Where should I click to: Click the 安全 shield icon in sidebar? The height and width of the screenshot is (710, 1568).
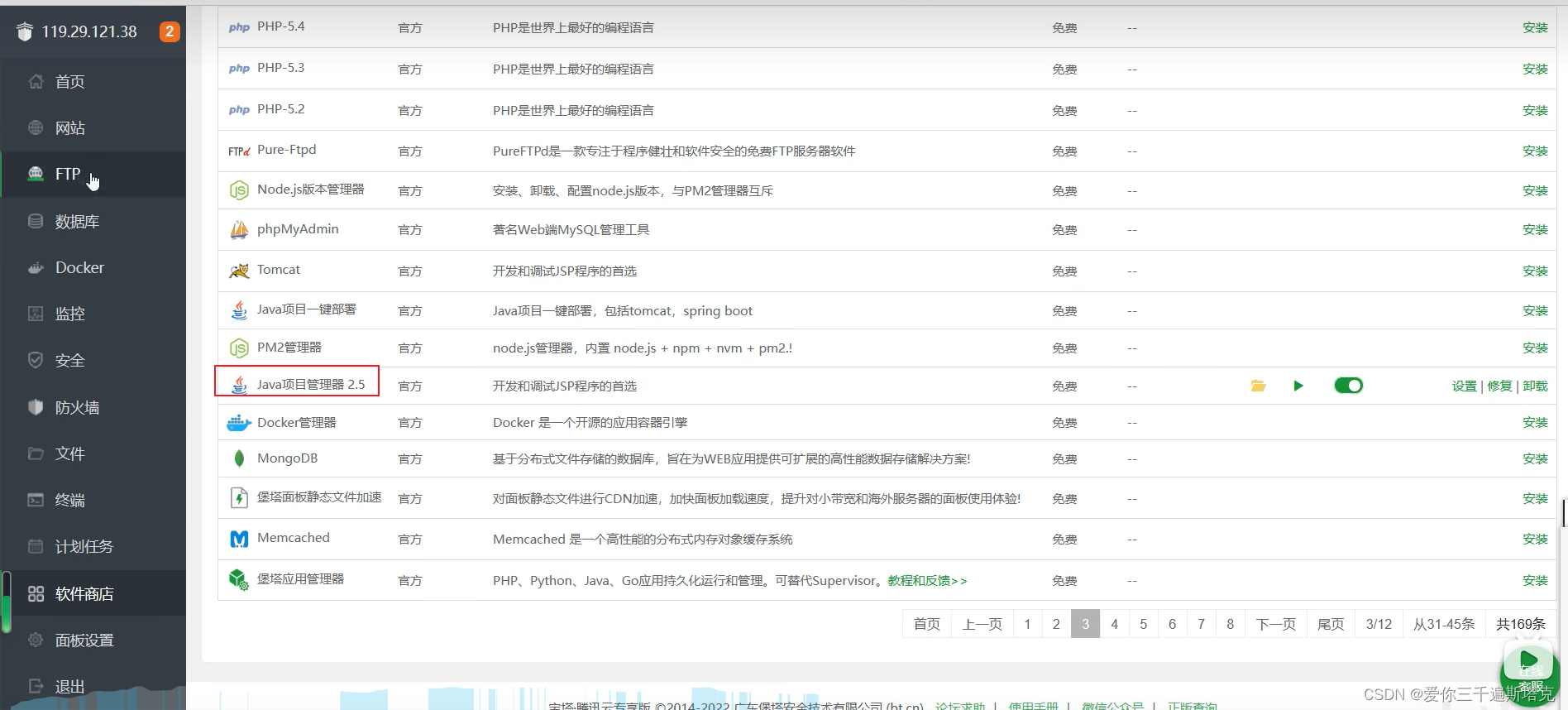(x=36, y=360)
